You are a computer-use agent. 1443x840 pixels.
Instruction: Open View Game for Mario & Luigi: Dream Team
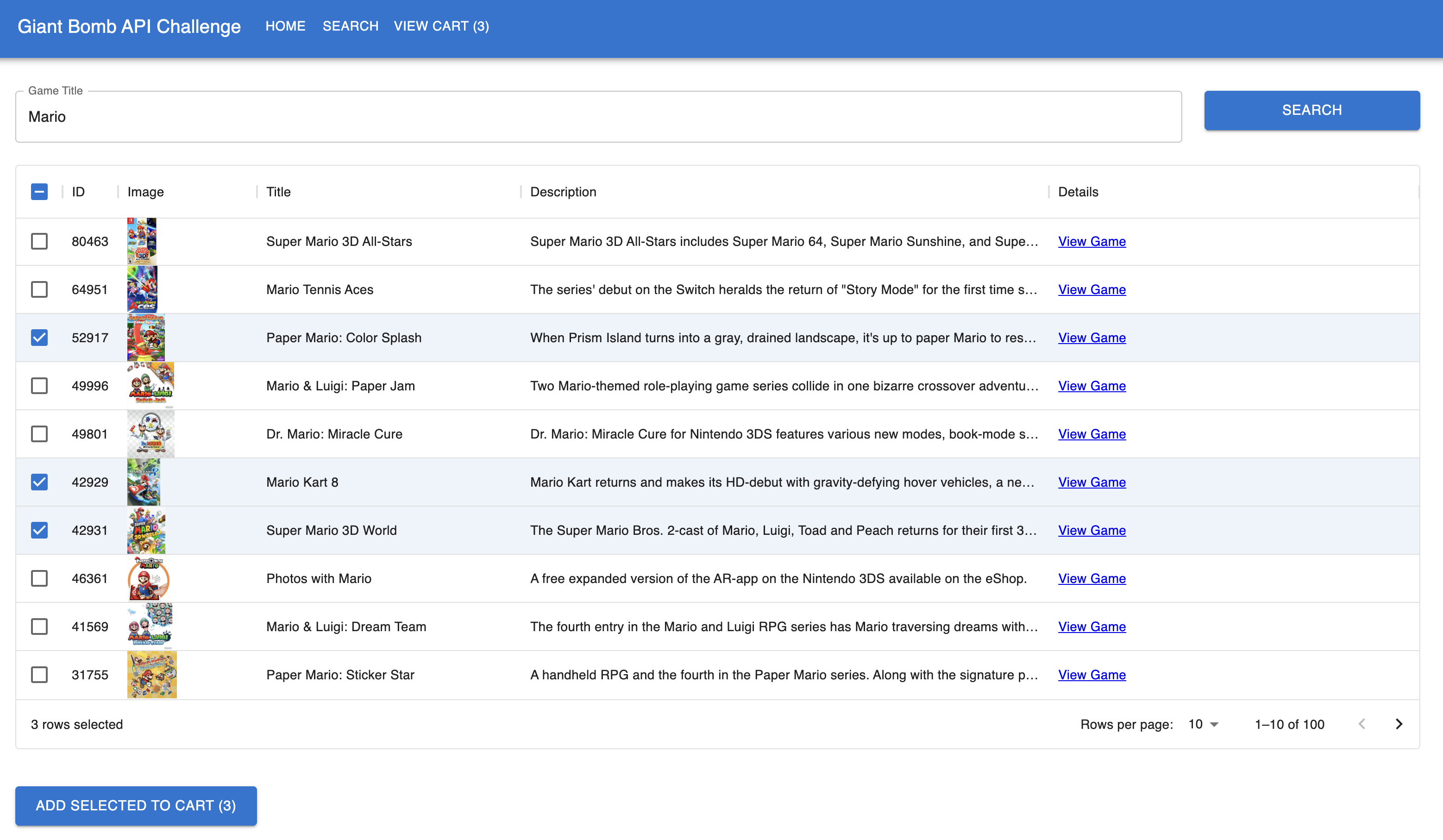pyautogui.click(x=1092, y=626)
